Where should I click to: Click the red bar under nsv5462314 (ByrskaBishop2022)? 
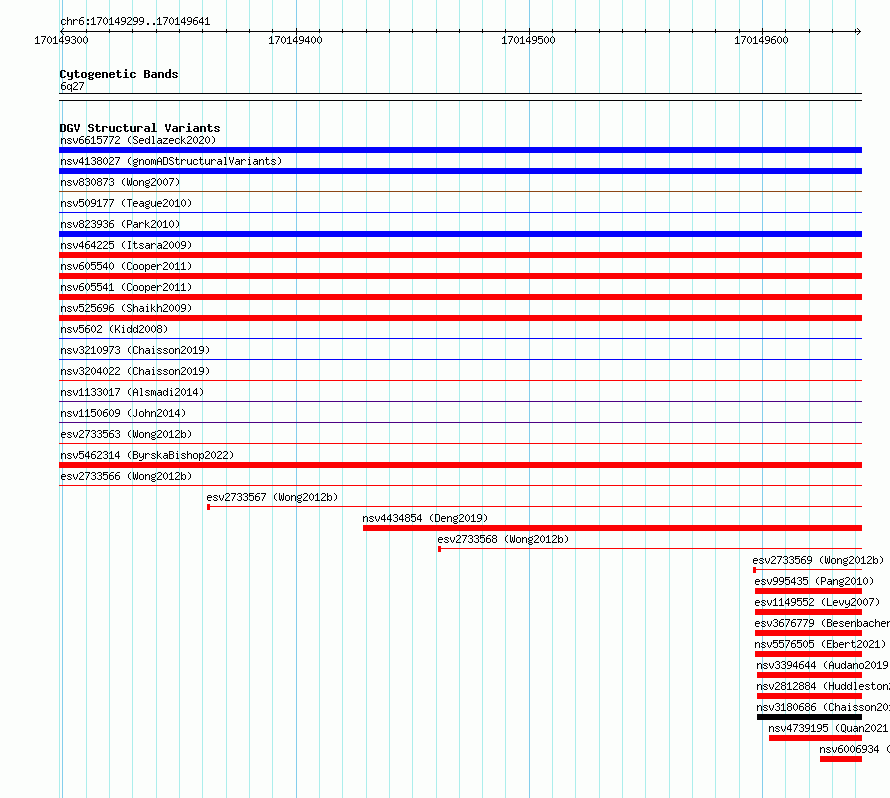[460, 465]
